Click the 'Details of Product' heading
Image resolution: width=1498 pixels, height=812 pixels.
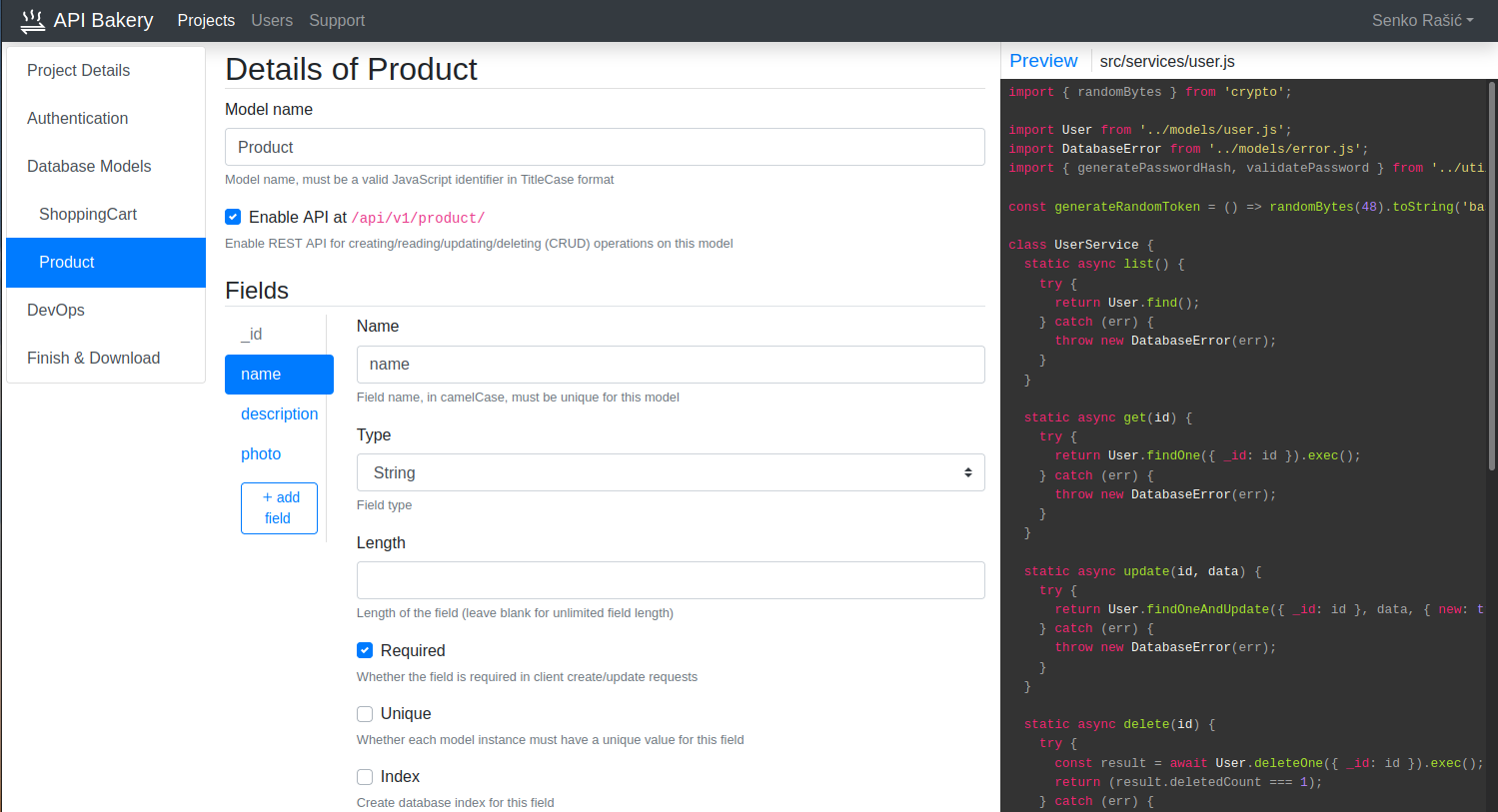[x=351, y=69]
